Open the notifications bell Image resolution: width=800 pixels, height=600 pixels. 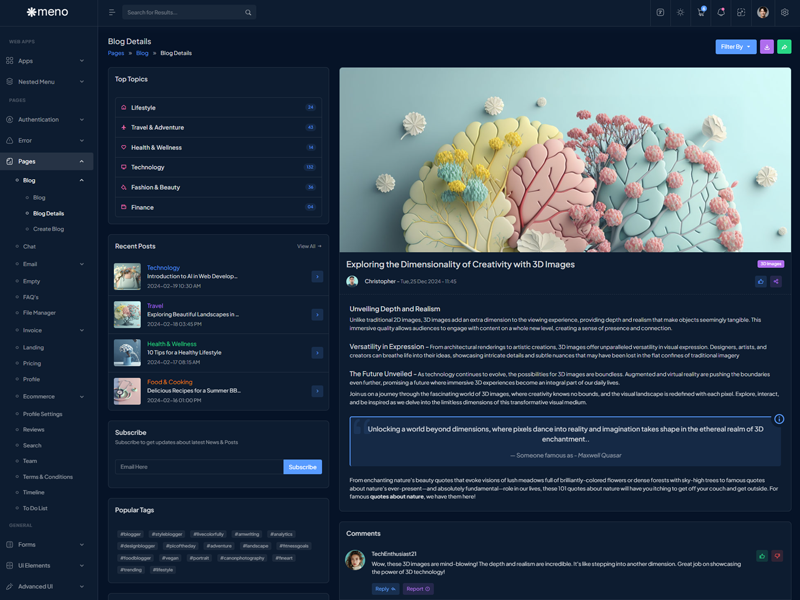(x=721, y=13)
